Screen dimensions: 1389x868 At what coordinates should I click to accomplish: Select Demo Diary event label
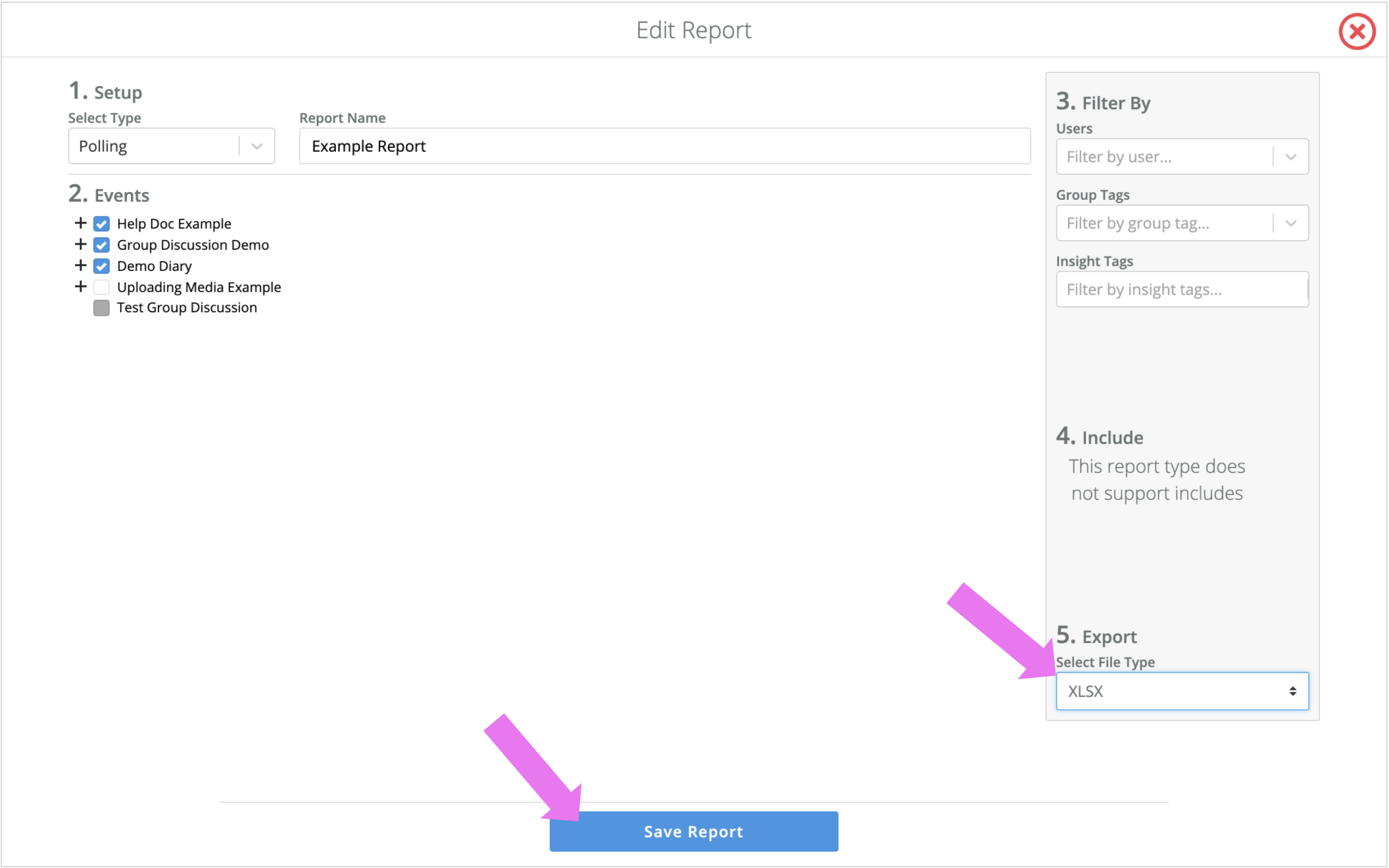coord(155,266)
